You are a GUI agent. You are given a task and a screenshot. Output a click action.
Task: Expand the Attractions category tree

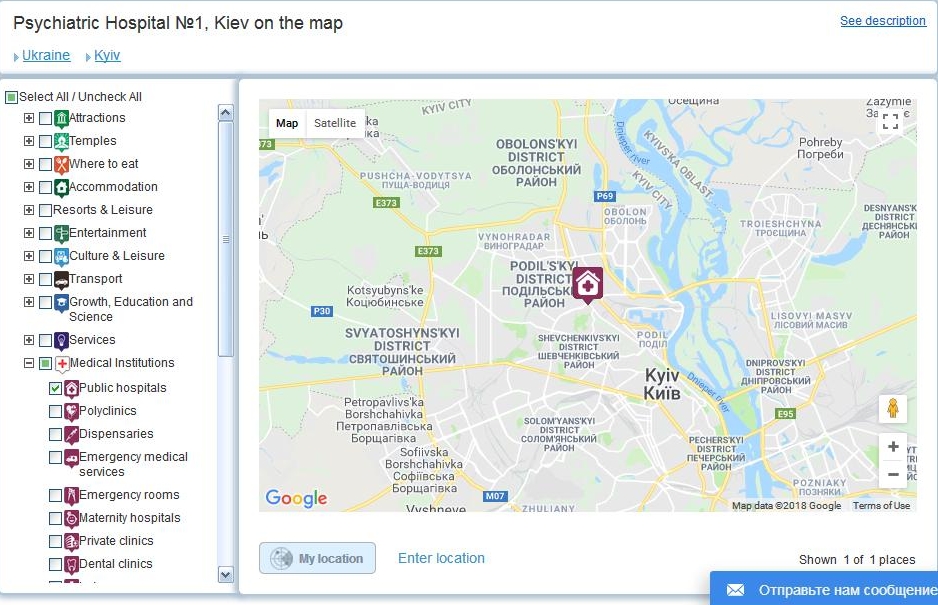coord(28,117)
